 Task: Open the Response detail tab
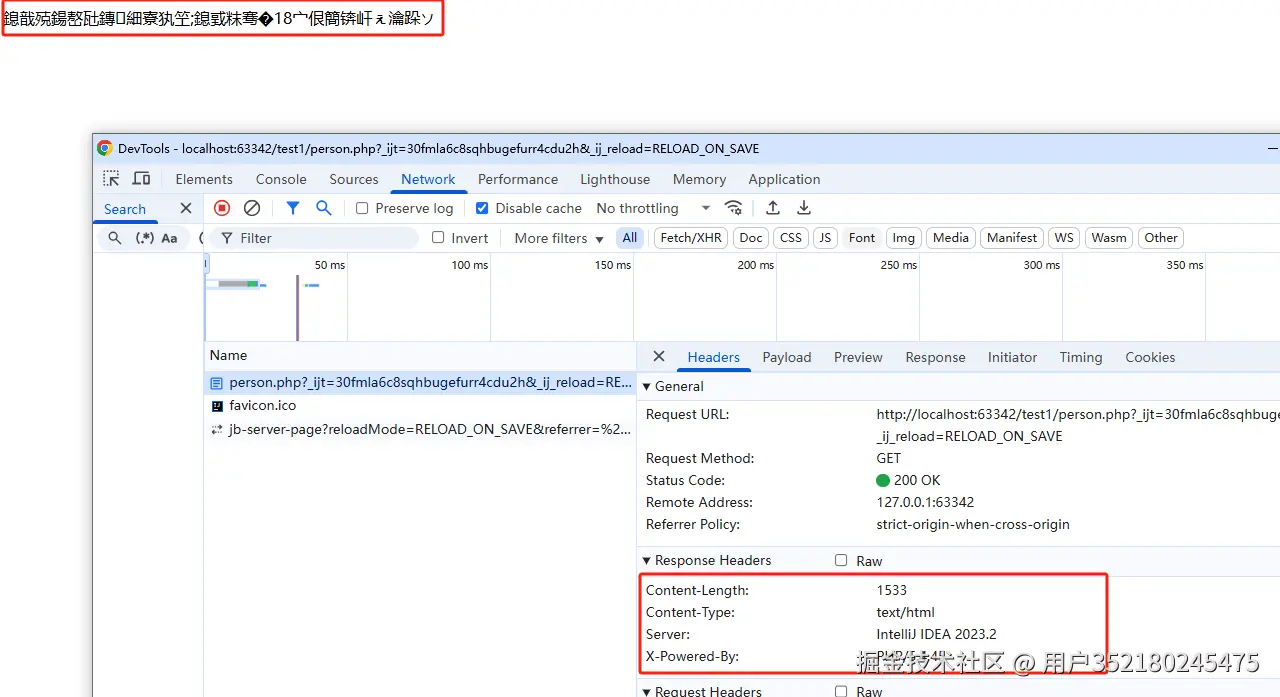pyautogui.click(x=935, y=357)
